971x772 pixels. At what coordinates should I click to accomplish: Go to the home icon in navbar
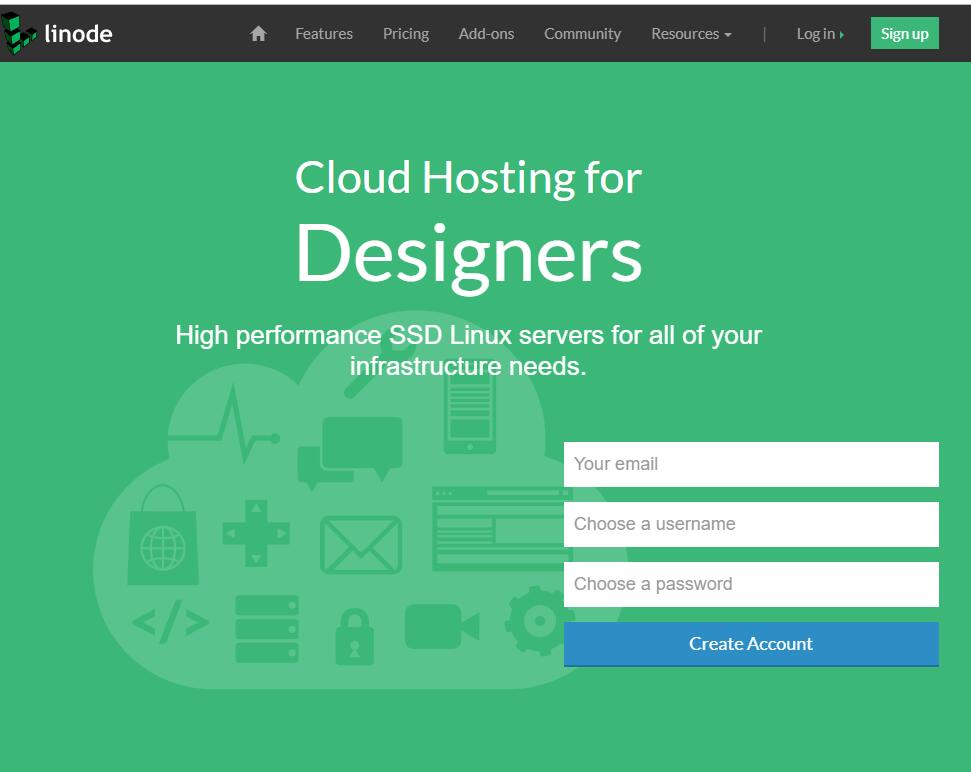pos(258,34)
